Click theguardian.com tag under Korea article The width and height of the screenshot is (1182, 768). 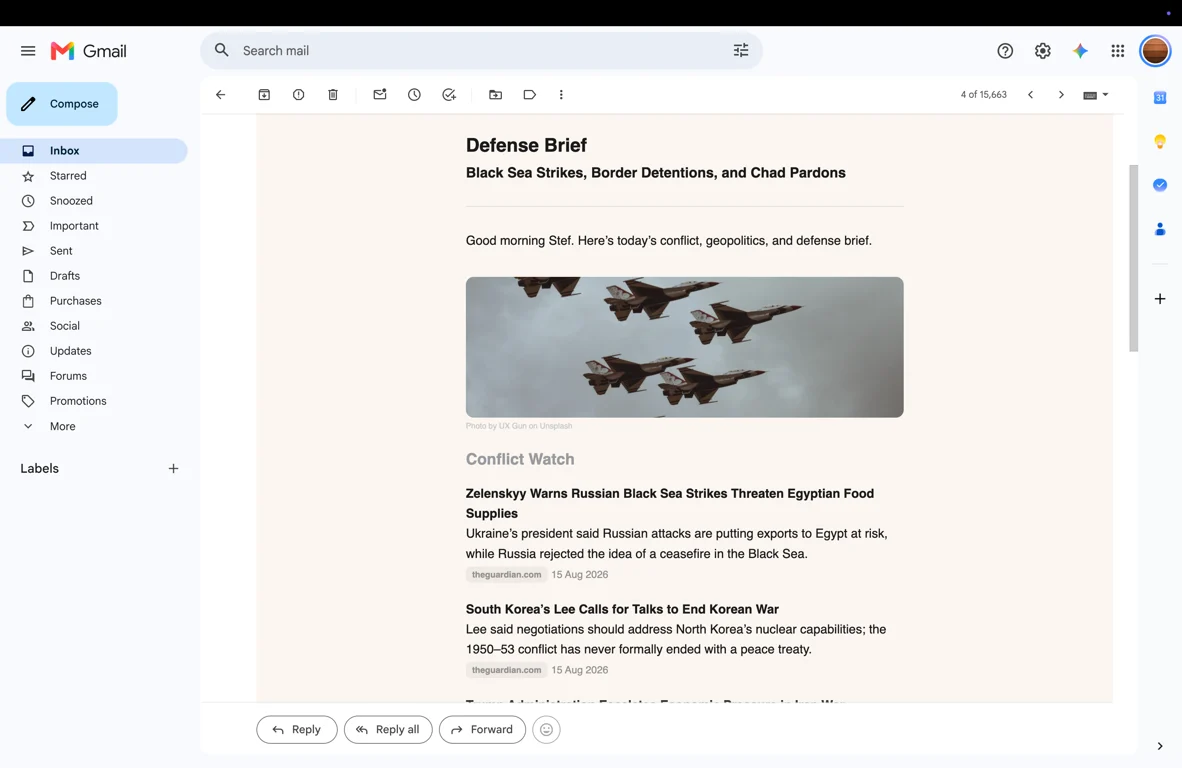(507, 670)
